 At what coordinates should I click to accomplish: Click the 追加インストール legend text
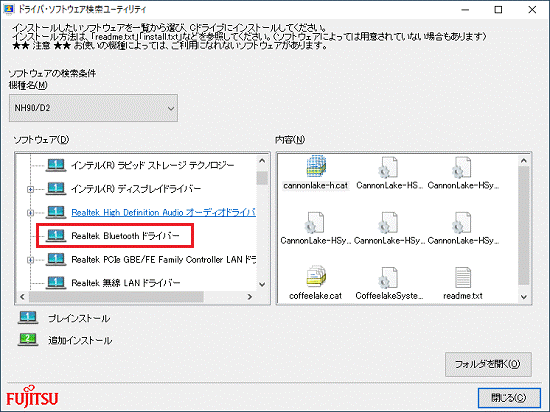point(80,340)
